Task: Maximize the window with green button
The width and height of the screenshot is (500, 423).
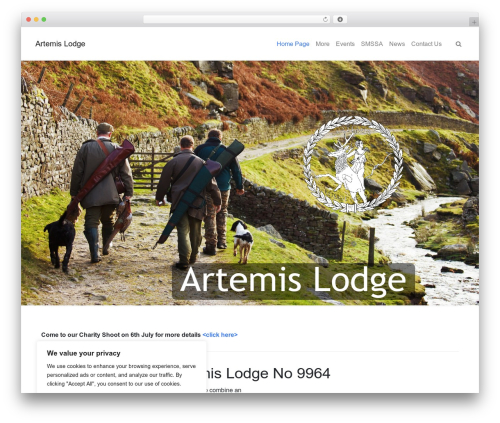Action: click(x=44, y=19)
